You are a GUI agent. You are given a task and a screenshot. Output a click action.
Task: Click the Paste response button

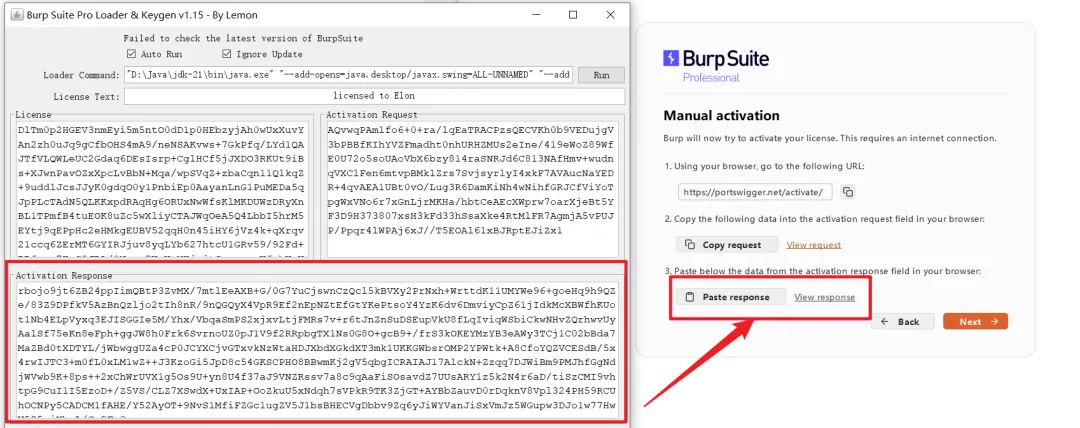click(731, 297)
